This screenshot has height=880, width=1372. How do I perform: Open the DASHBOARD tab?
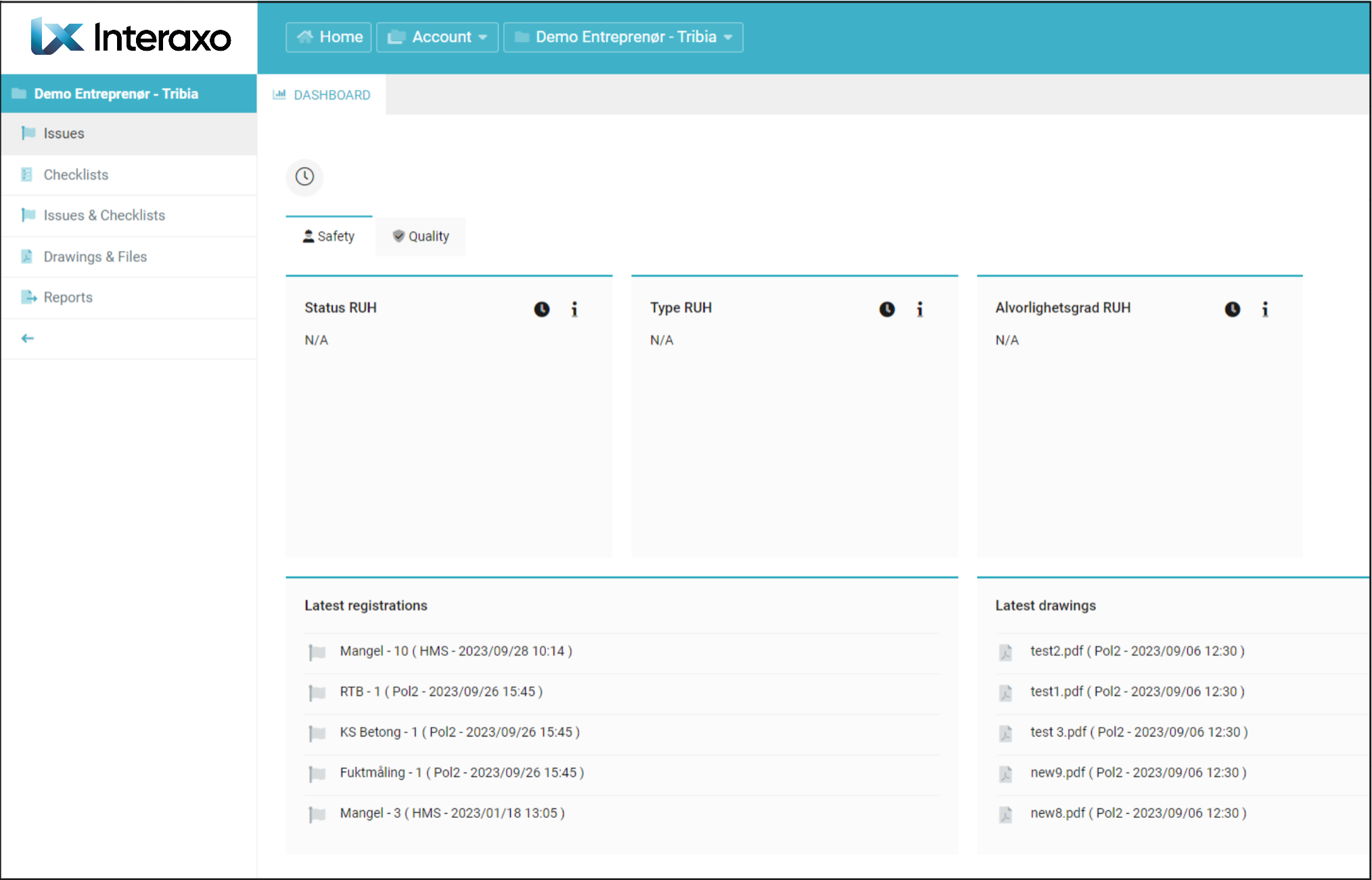coord(322,95)
